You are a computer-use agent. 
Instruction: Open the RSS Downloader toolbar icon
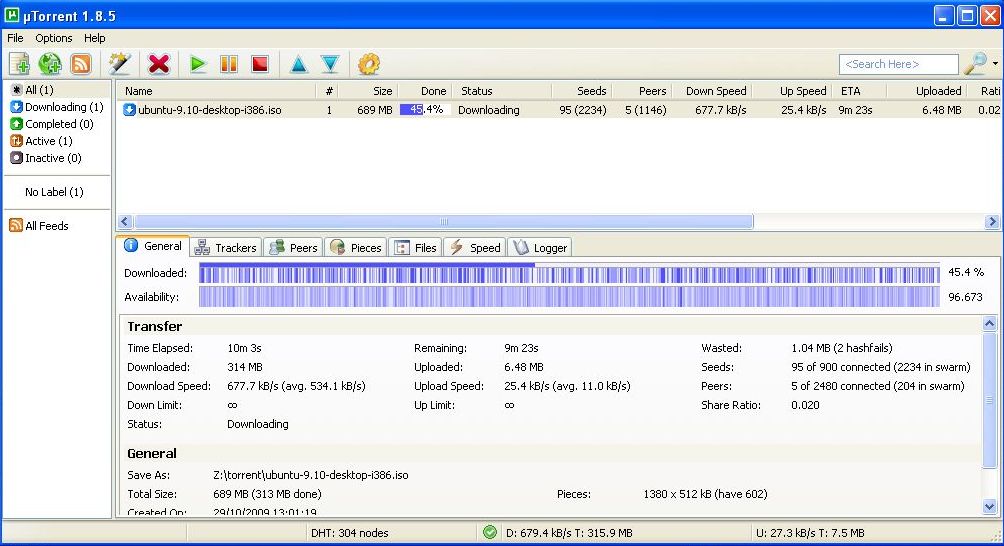pyautogui.click(x=81, y=64)
